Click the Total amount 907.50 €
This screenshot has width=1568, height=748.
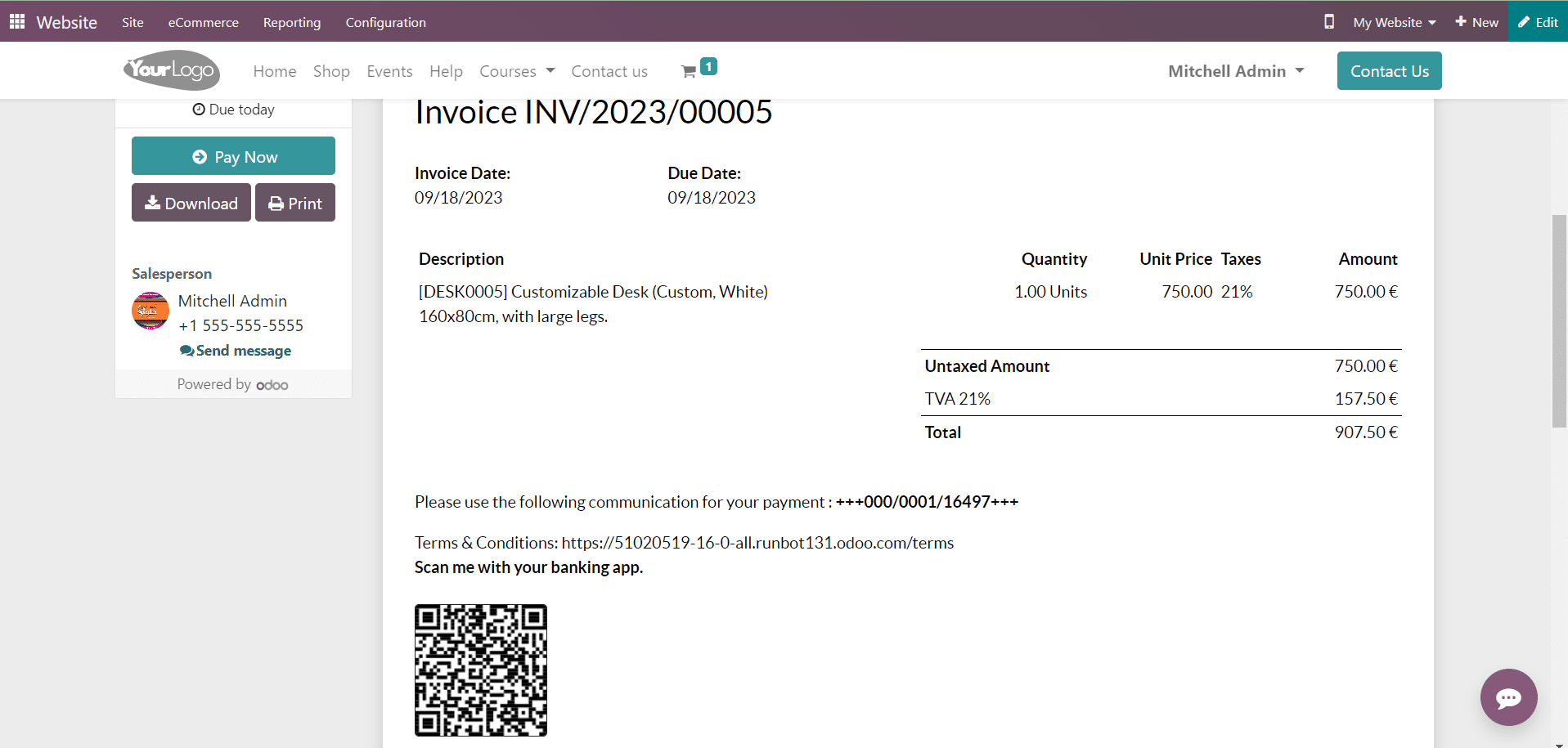click(x=1366, y=432)
